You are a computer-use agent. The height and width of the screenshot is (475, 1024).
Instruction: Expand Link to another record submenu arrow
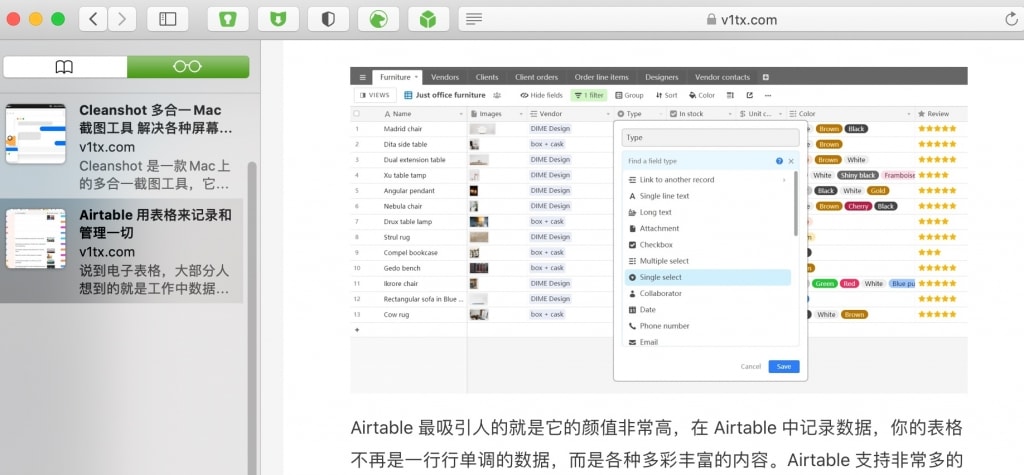coord(784,180)
